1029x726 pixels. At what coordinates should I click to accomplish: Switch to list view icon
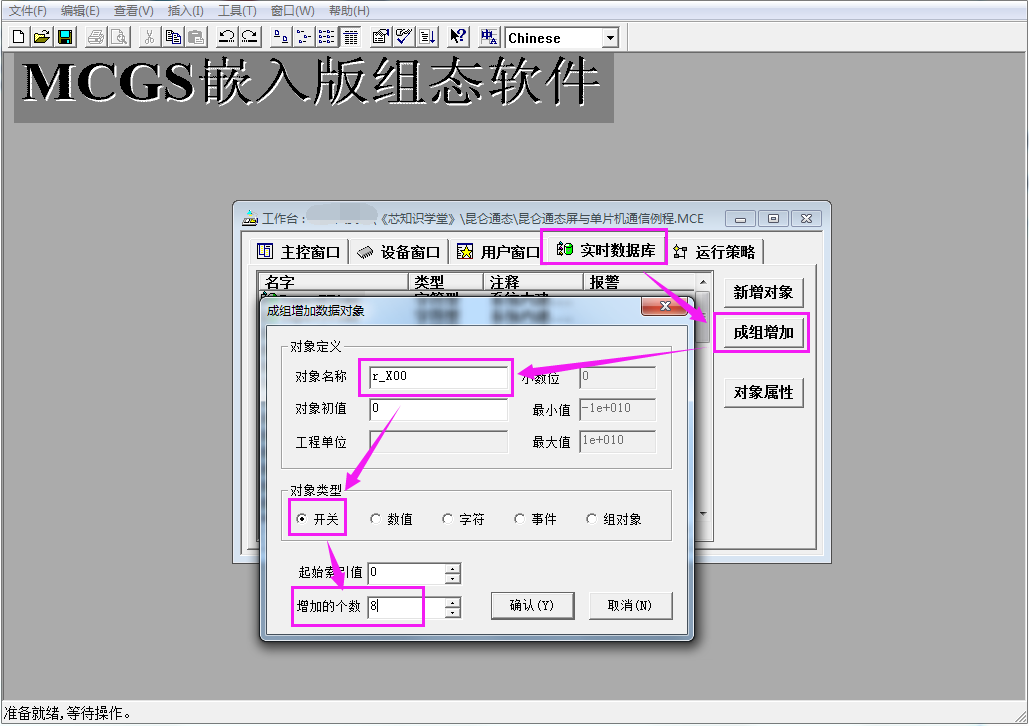[x=326, y=37]
